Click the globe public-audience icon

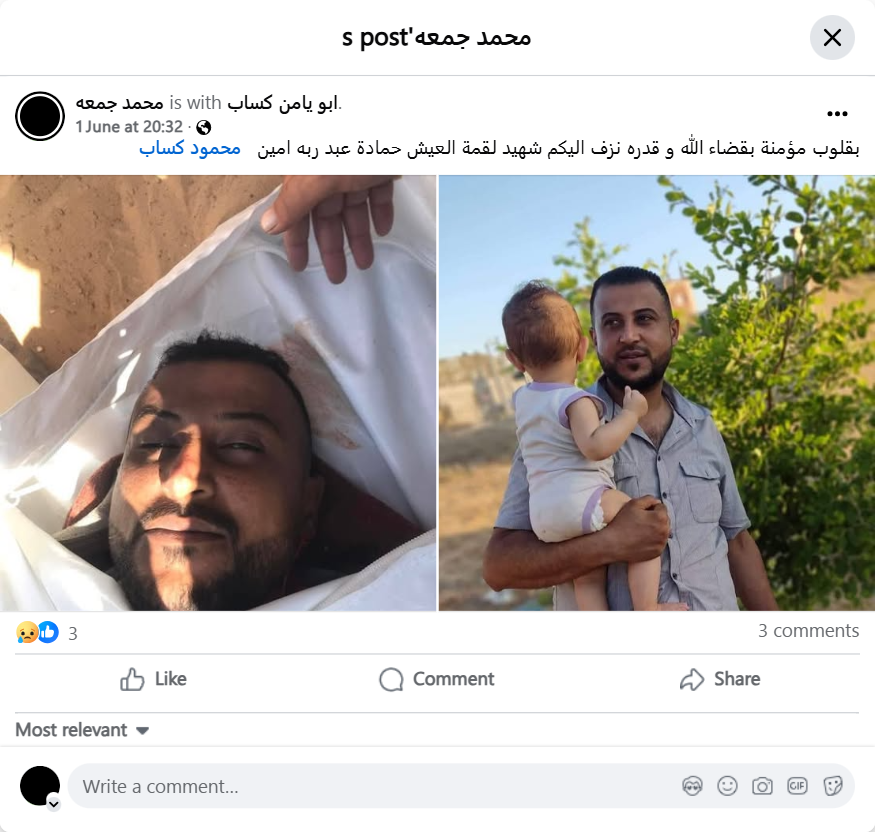click(x=204, y=128)
